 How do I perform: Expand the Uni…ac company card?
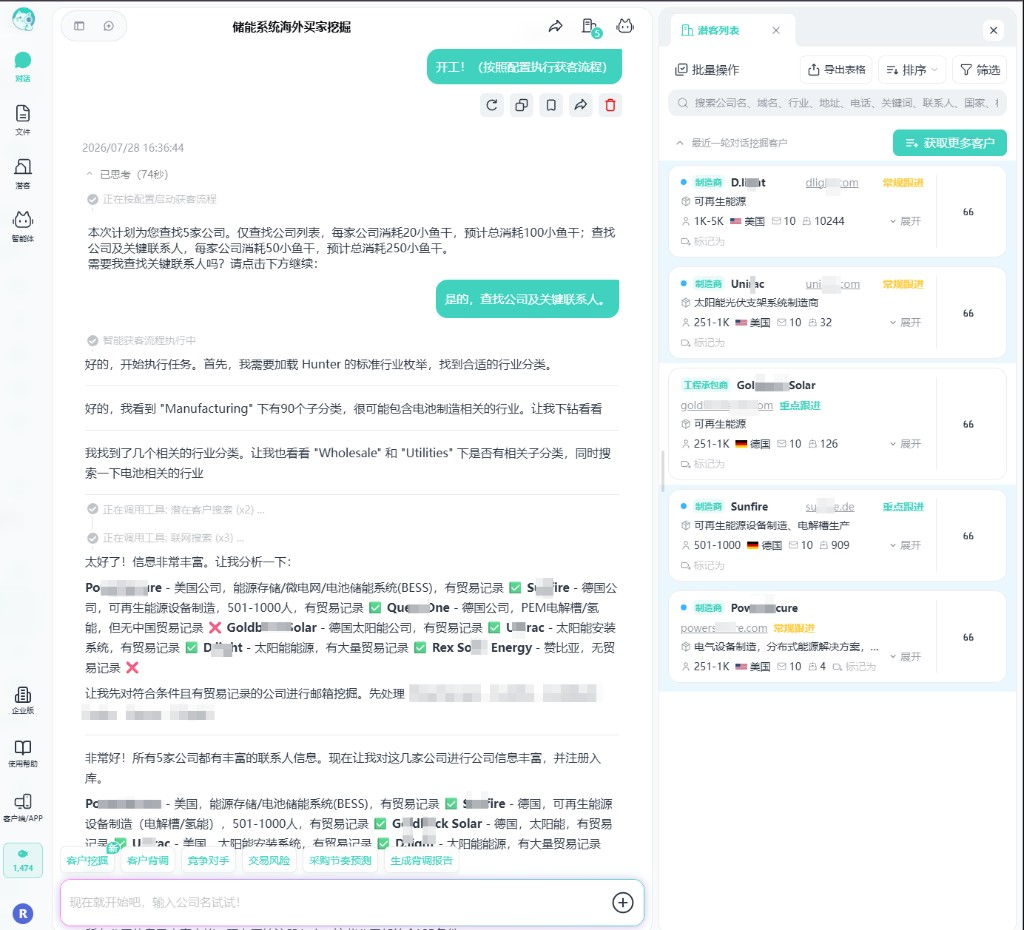tap(905, 323)
